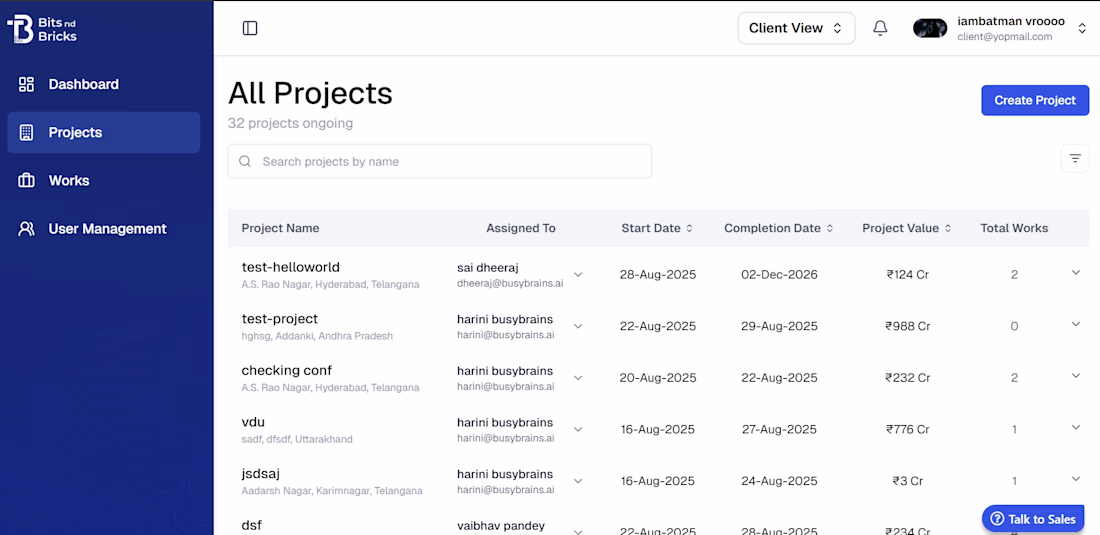Sort by Project Value arrows
1100x535 pixels.
(948, 228)
